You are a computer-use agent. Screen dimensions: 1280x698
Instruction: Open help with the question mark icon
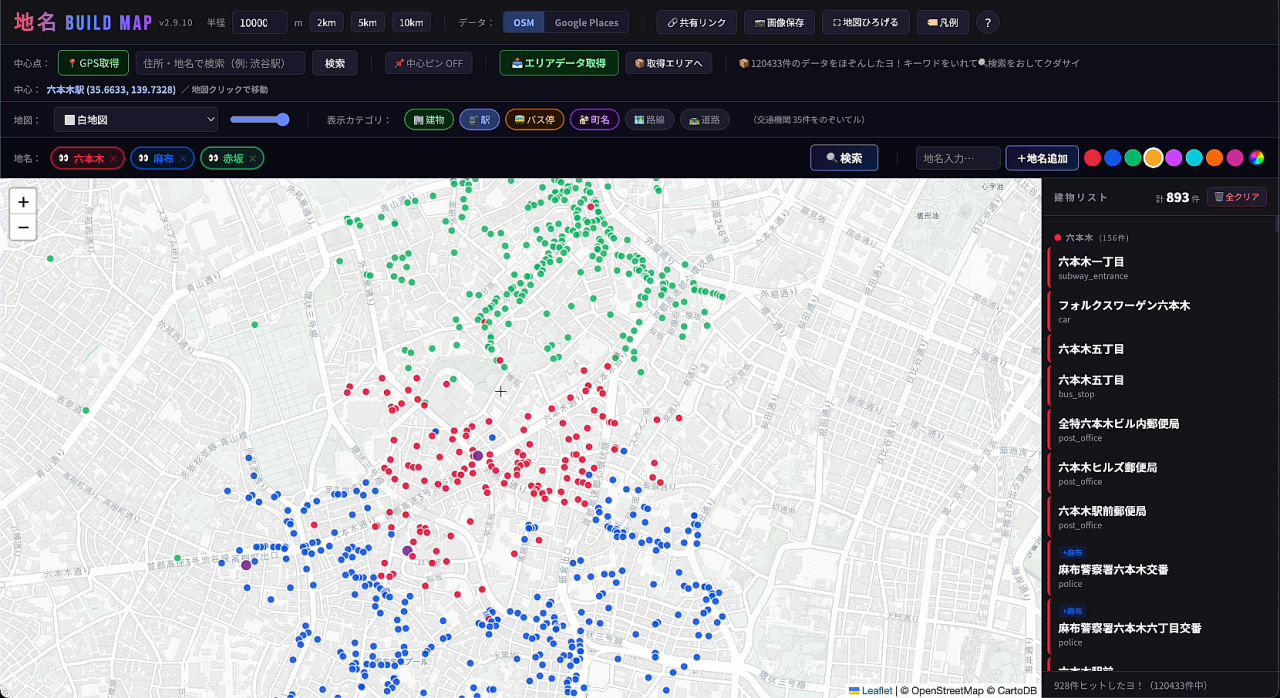(x=987, y=22)
